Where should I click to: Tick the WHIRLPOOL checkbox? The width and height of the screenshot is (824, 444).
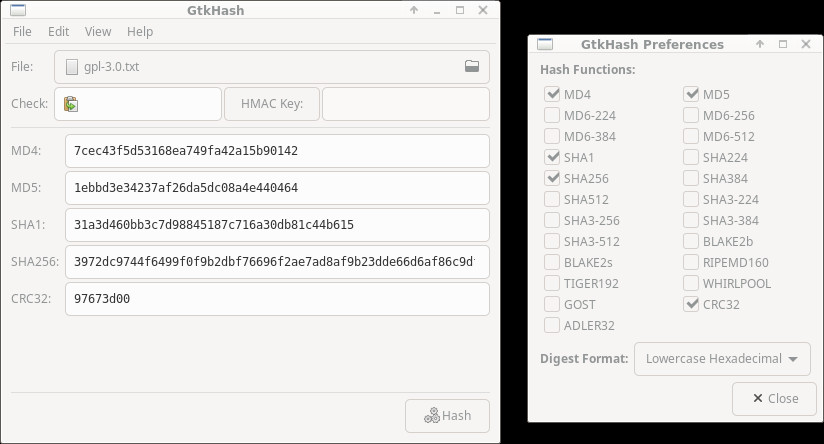click(691, 283)
